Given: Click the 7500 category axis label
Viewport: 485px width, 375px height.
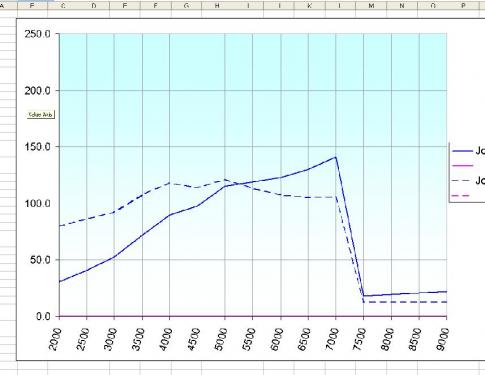Looking at the screenshot, I should [359, 339].
